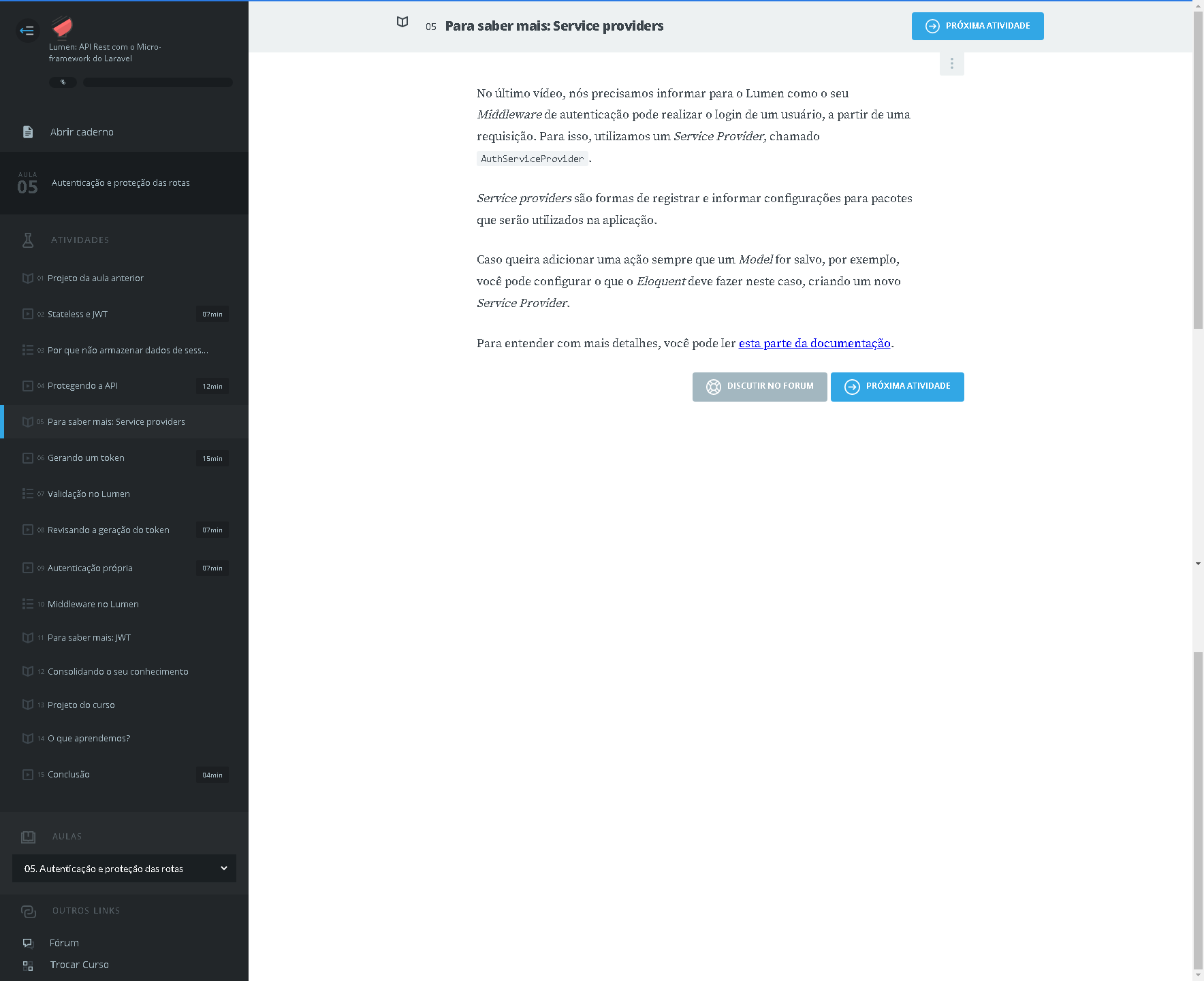Click the back arrow collapse sidebar icon
The height and width of the screenshot is (981, 1204).
click(x=27, y=31)
